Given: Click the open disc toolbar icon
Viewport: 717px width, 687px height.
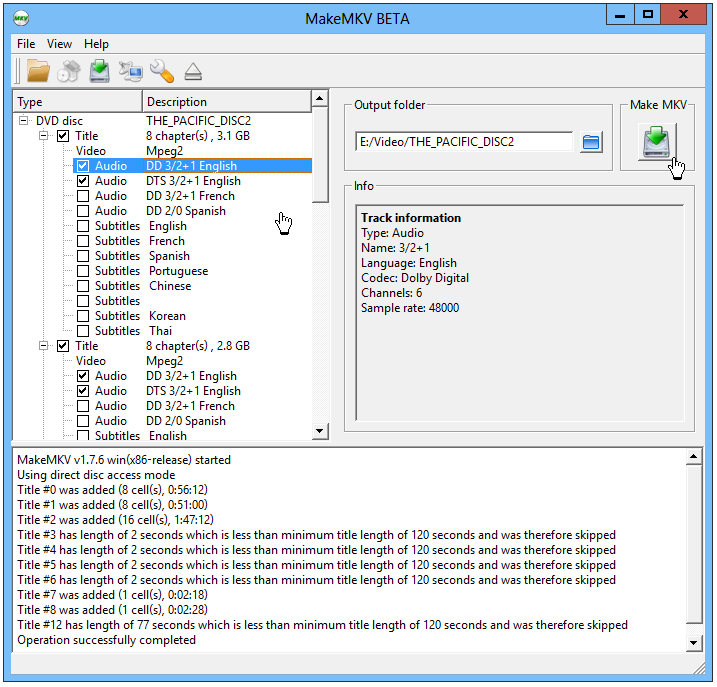Looking at the screenshot, I should [69, 71].
